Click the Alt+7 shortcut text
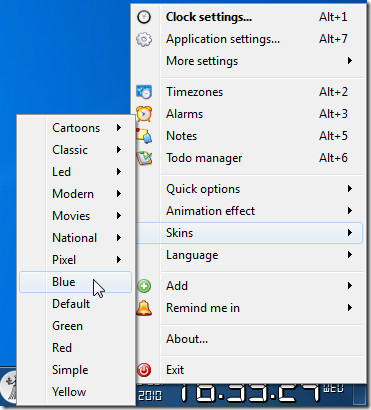 point(333,39)
